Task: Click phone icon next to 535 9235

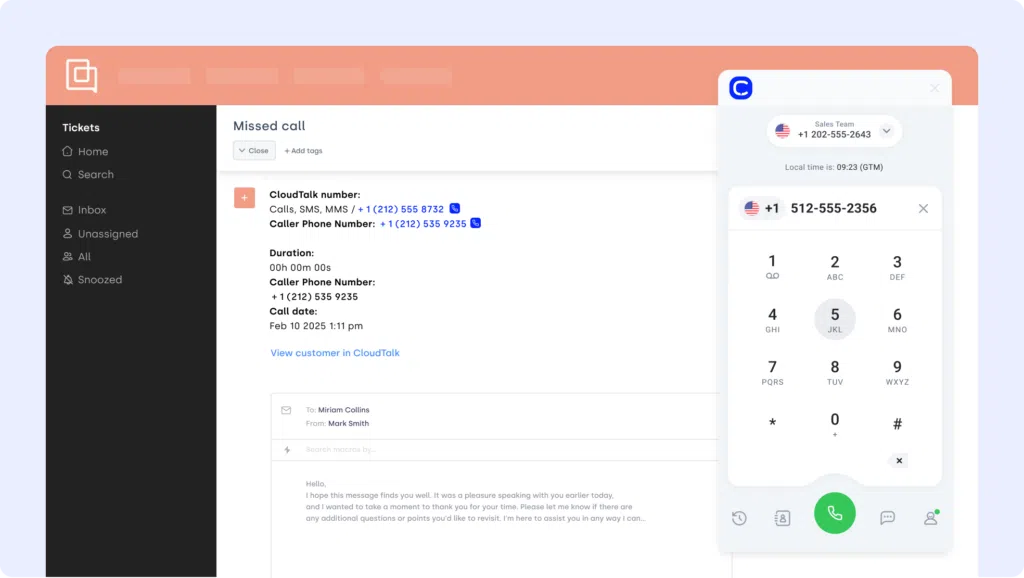Action: (x=476, y=224)
